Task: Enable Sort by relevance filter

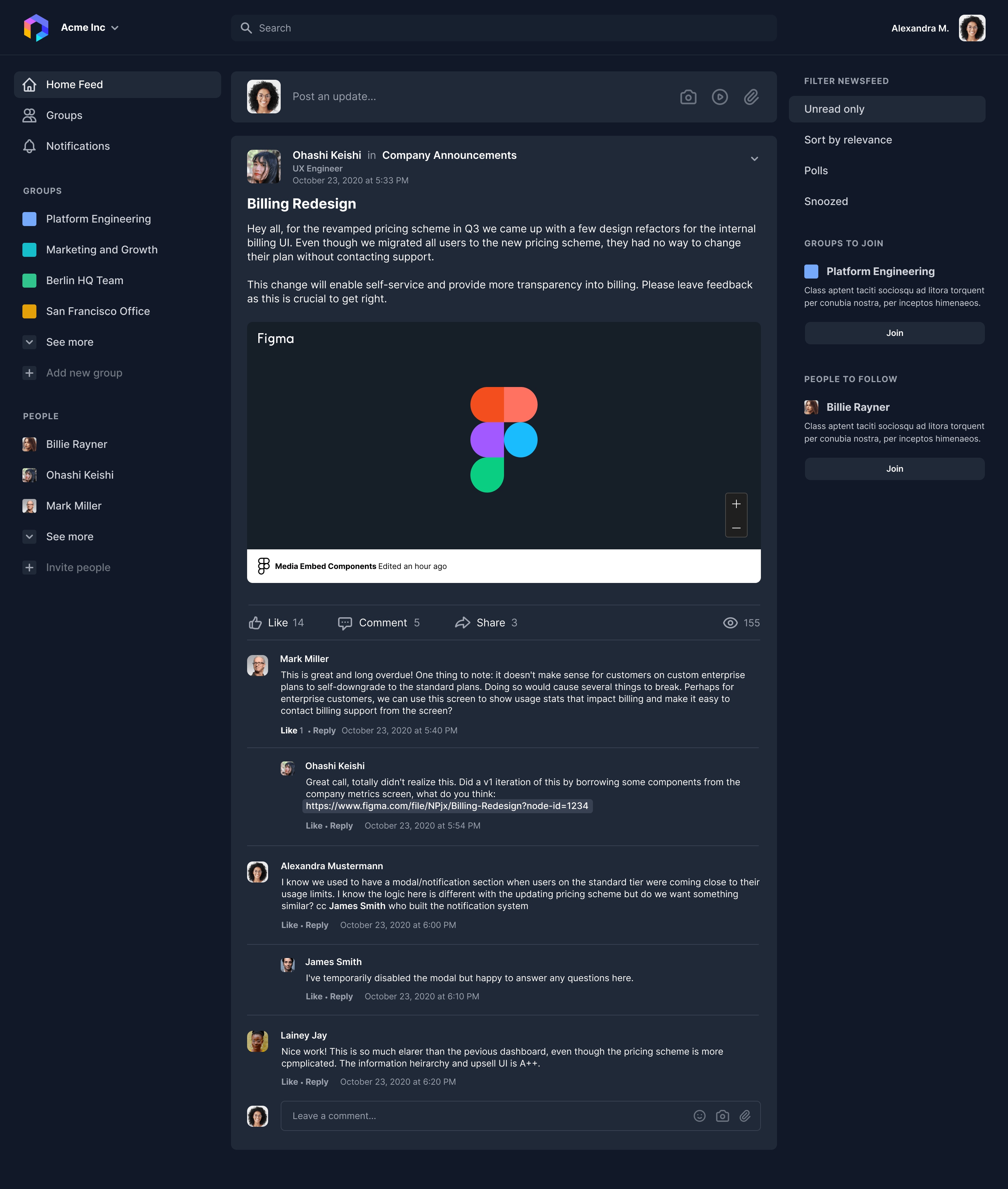Action: tap(887, 140)
